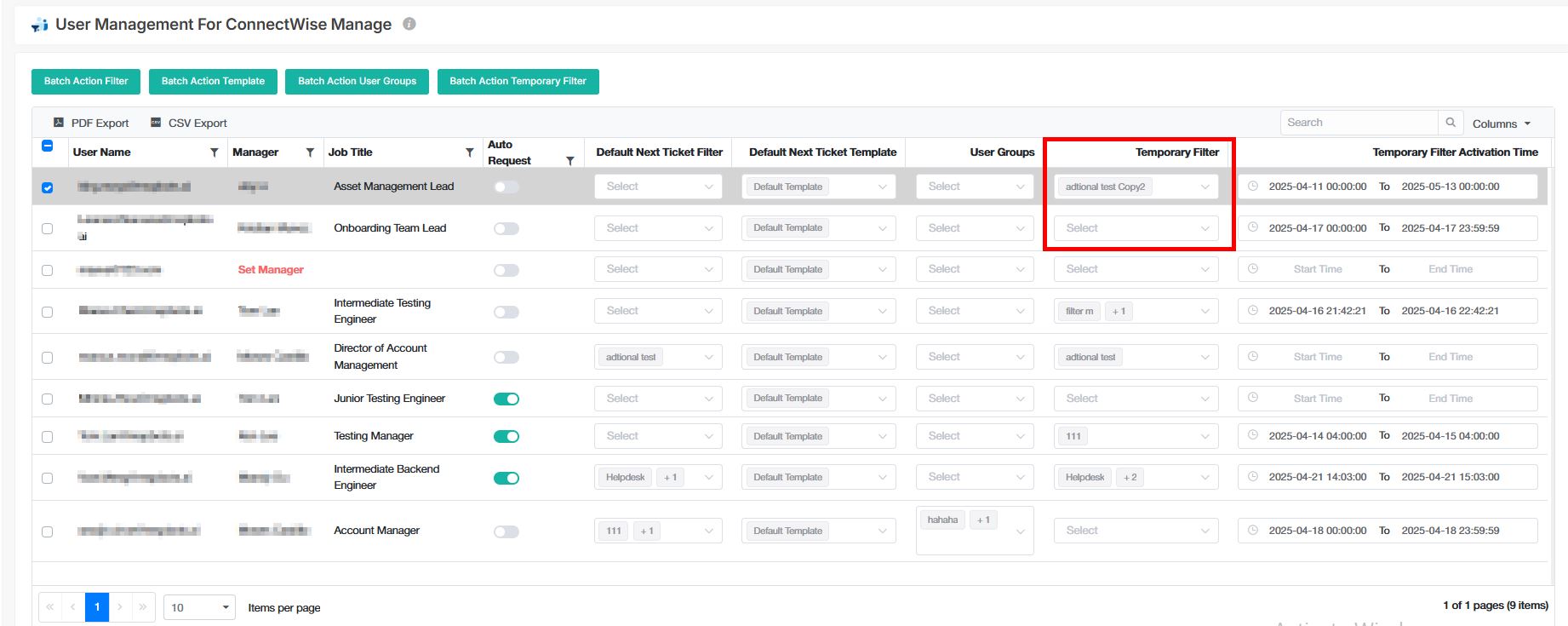Open the Auto Request column filter icon
Screen dimensions: 1568x626
tap(569, 161)
